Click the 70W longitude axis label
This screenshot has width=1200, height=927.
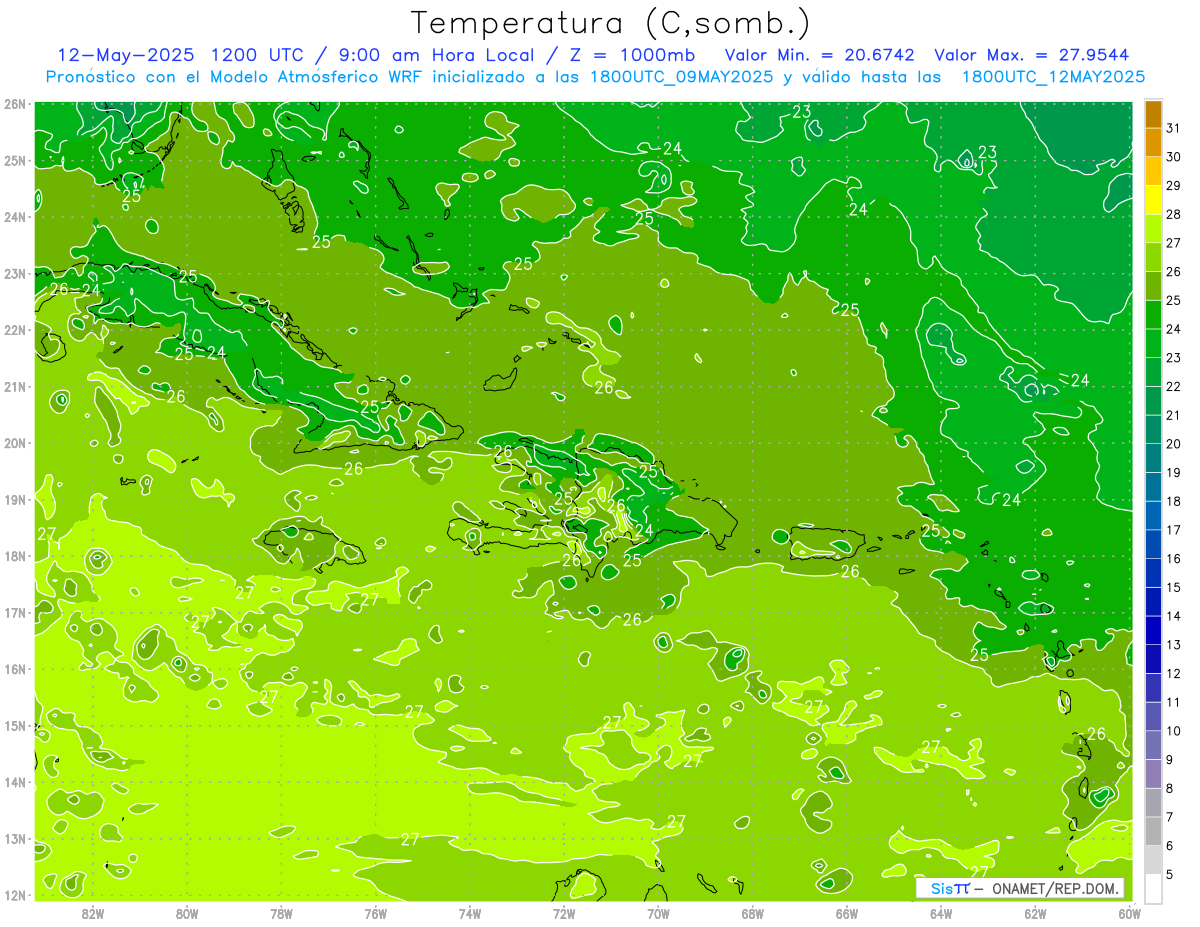click(x=658, y=914)
